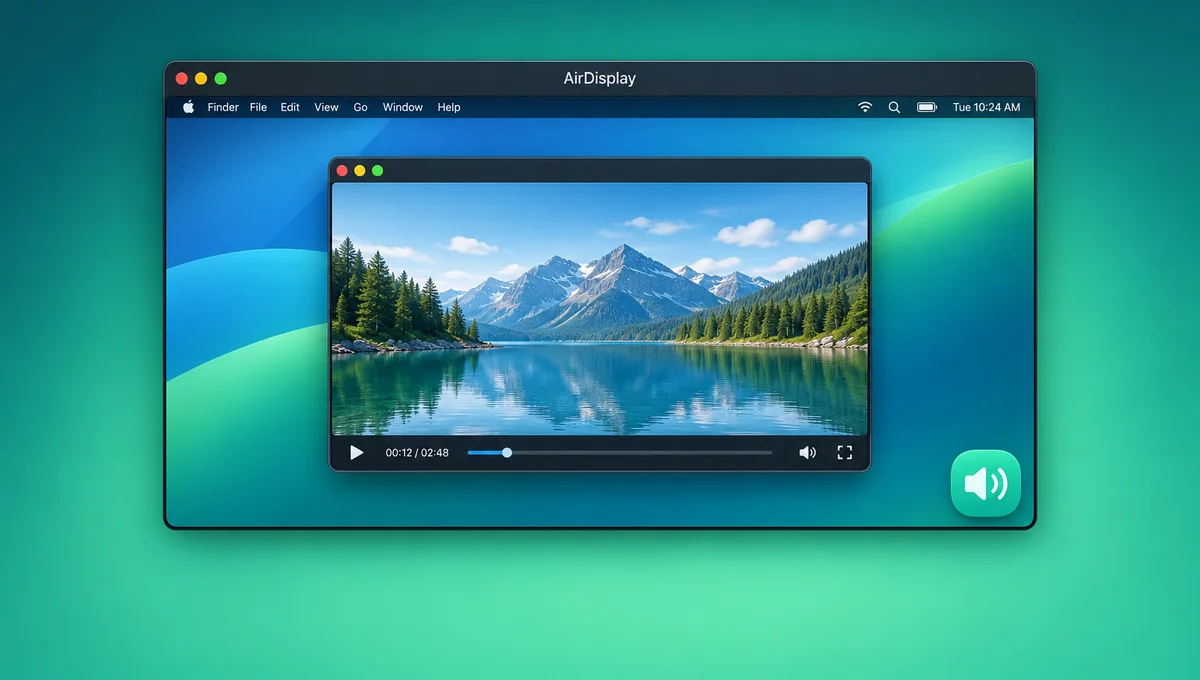The height and width of the screenshot is (680, 1200).
Task: Click the video progress slider knob
Action: [507, 453]
